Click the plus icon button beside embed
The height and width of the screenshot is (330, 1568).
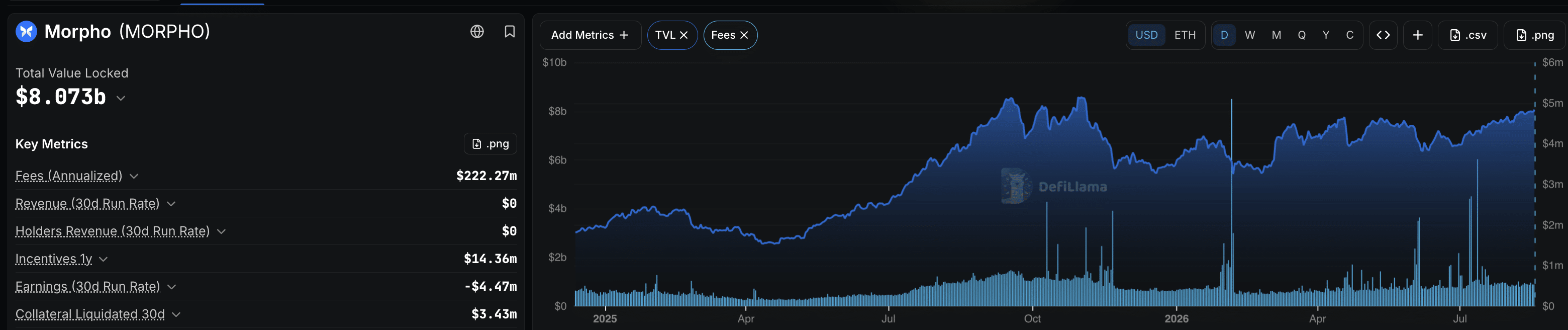[1418, 35]
